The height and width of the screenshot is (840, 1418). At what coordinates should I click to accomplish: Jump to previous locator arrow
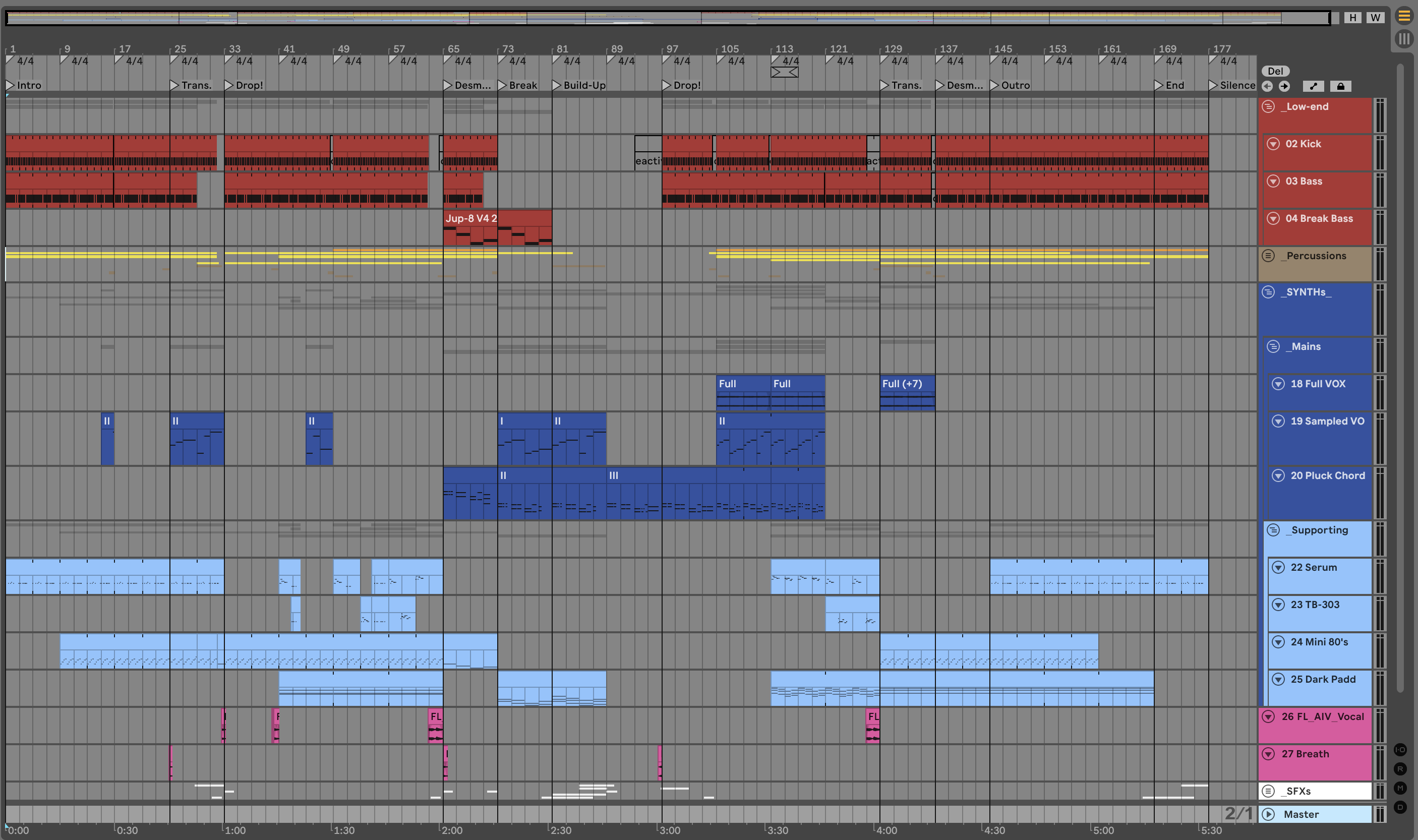pos(1267,86)
